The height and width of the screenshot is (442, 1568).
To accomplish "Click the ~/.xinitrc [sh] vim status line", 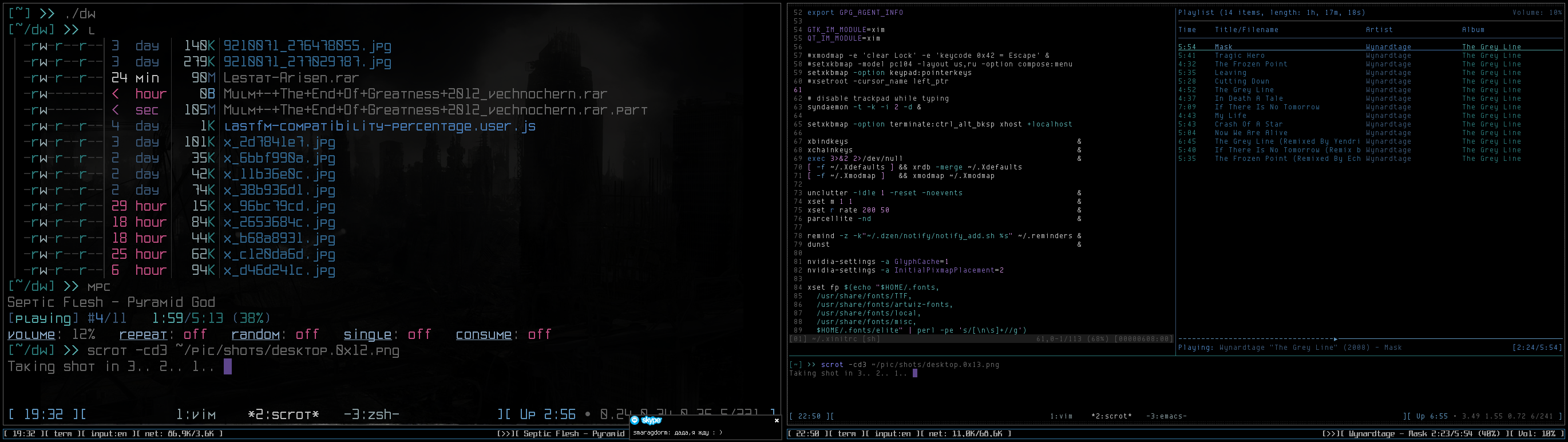I will click(981, 339).
